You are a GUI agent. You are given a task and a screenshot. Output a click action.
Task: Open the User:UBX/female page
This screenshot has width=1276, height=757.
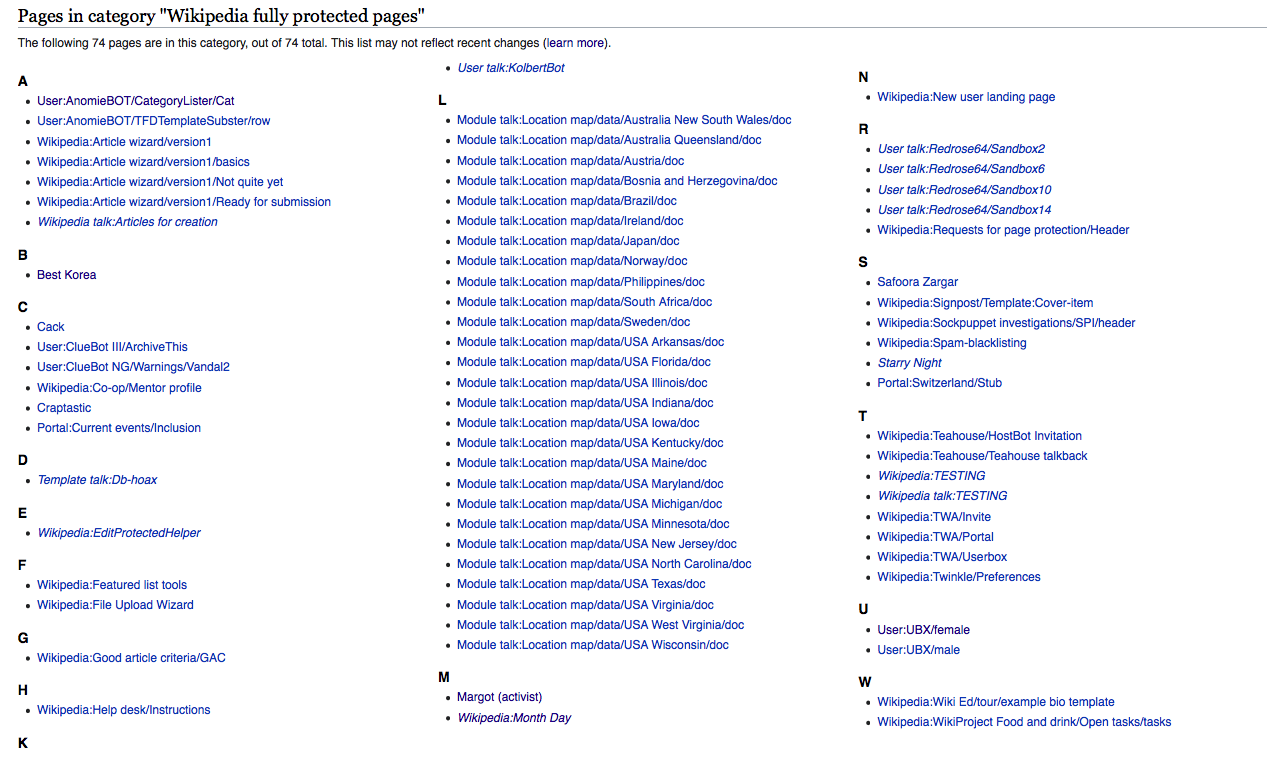point(923,630)
